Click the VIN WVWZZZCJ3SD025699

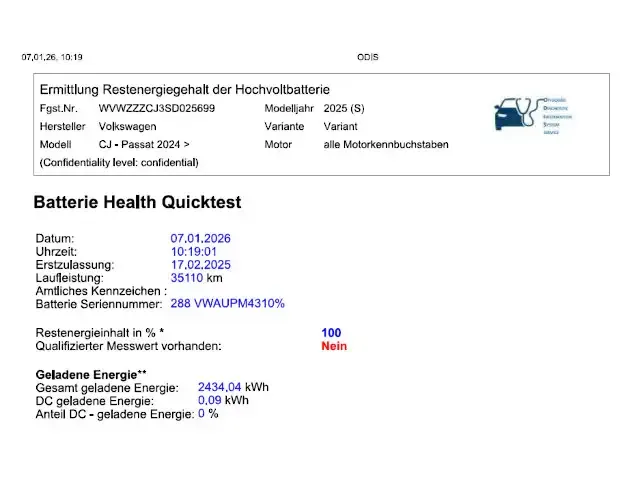(156, 108)
